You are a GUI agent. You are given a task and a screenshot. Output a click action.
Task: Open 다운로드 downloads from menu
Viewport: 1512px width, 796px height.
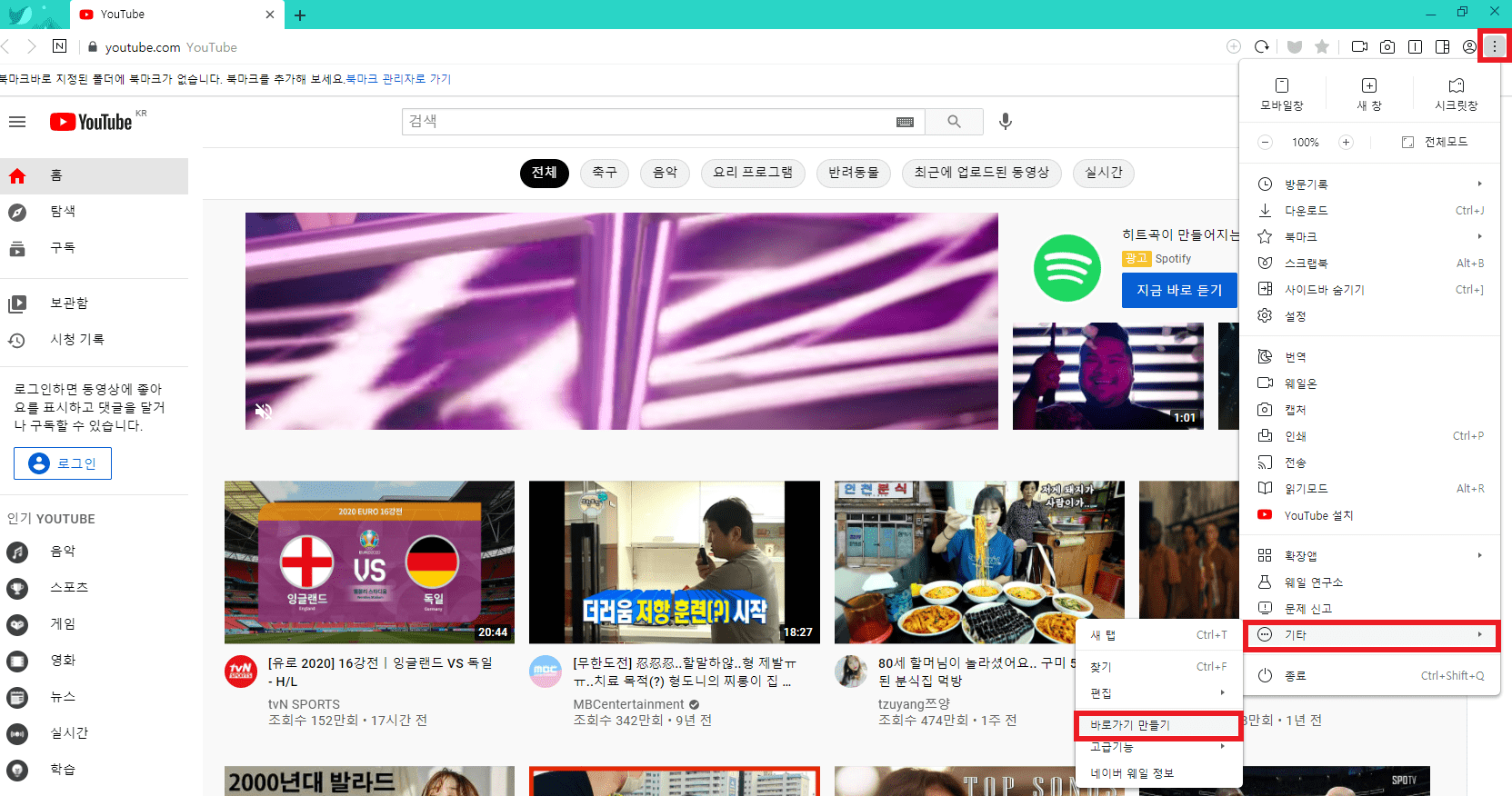tap(1370, 211)
